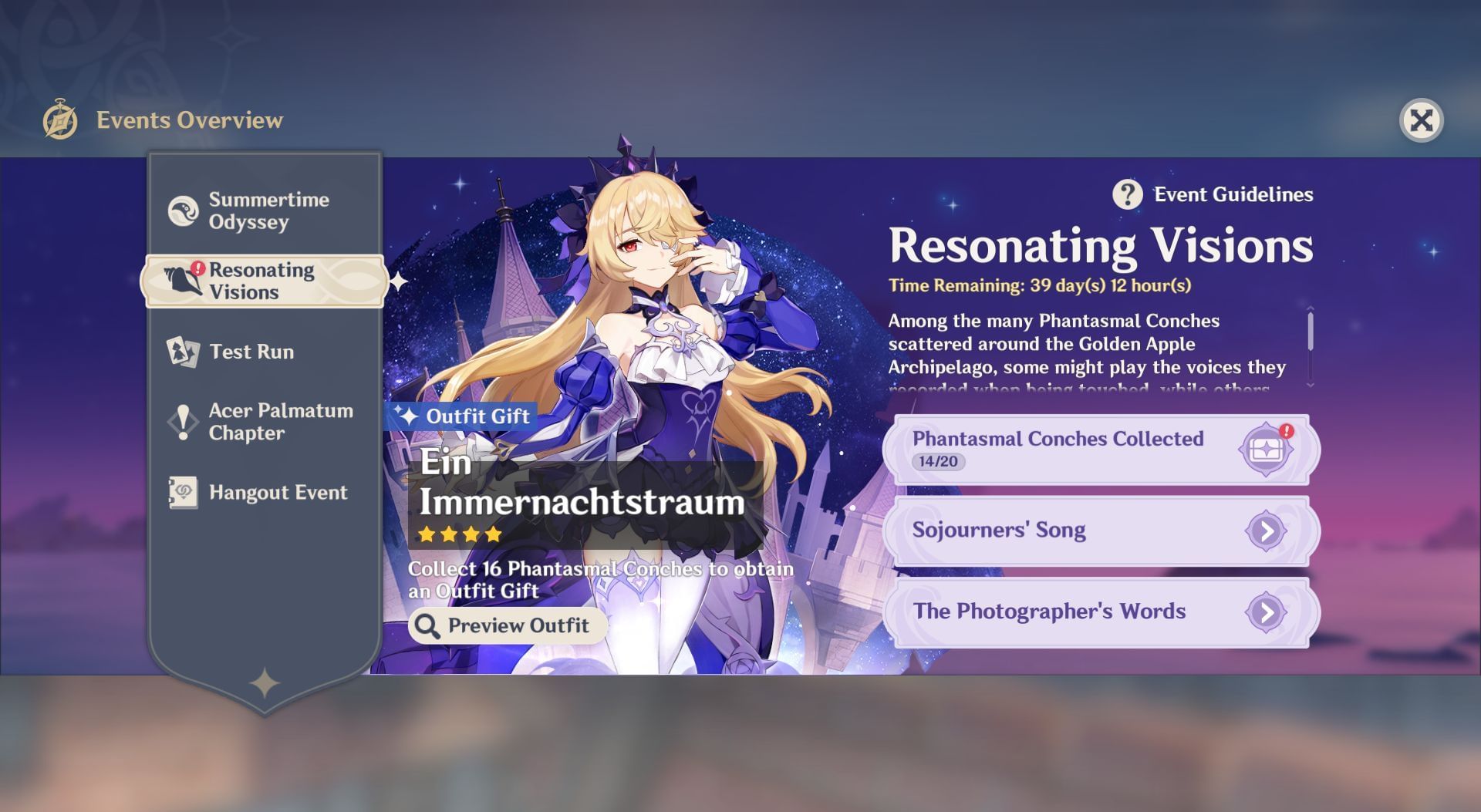This screenshot has width=1481, height=812.
Task: Close the Events Overview window
Action: pyautogui.click(x=1421, y=120)
